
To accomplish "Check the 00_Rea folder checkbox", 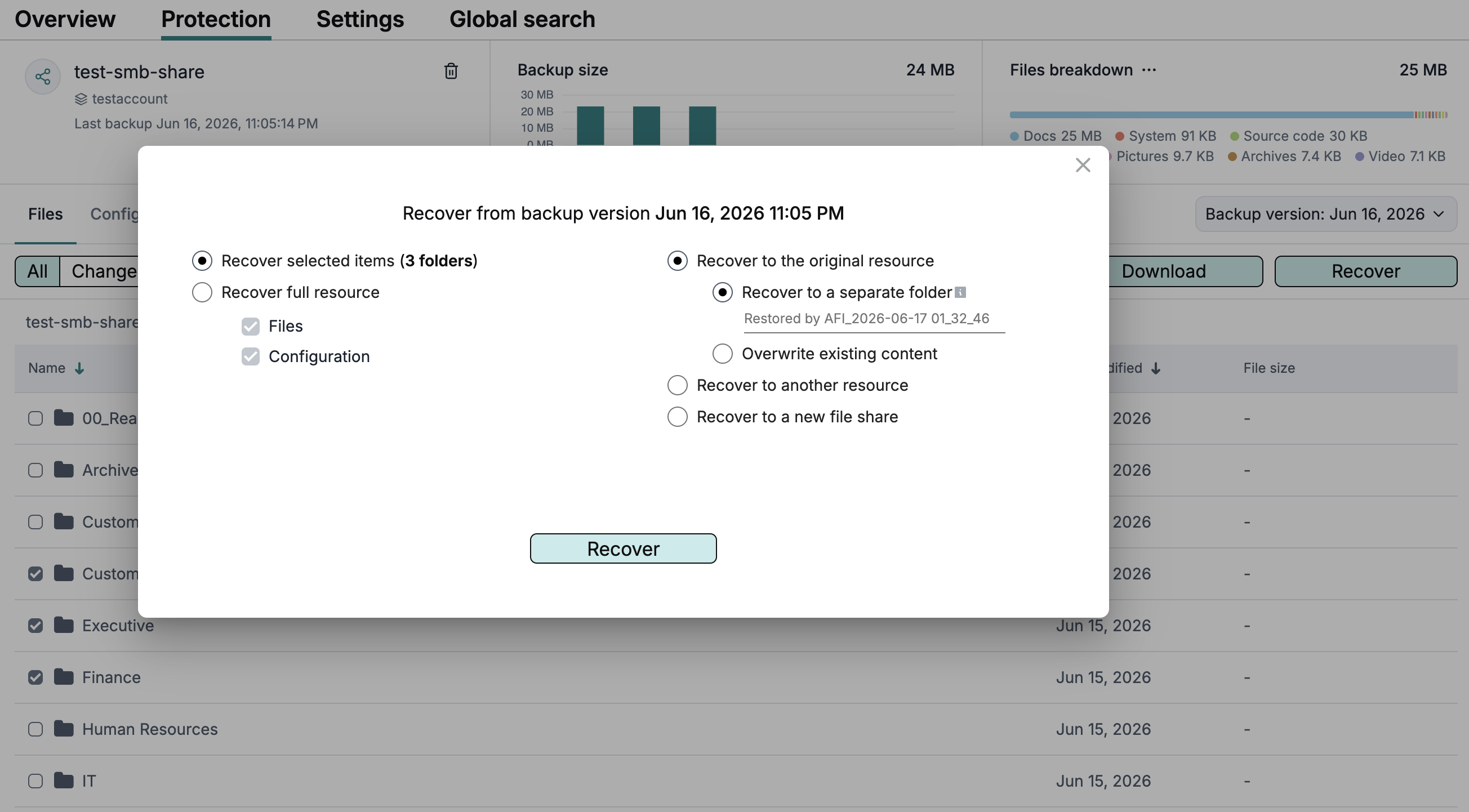I will [35, 418].
